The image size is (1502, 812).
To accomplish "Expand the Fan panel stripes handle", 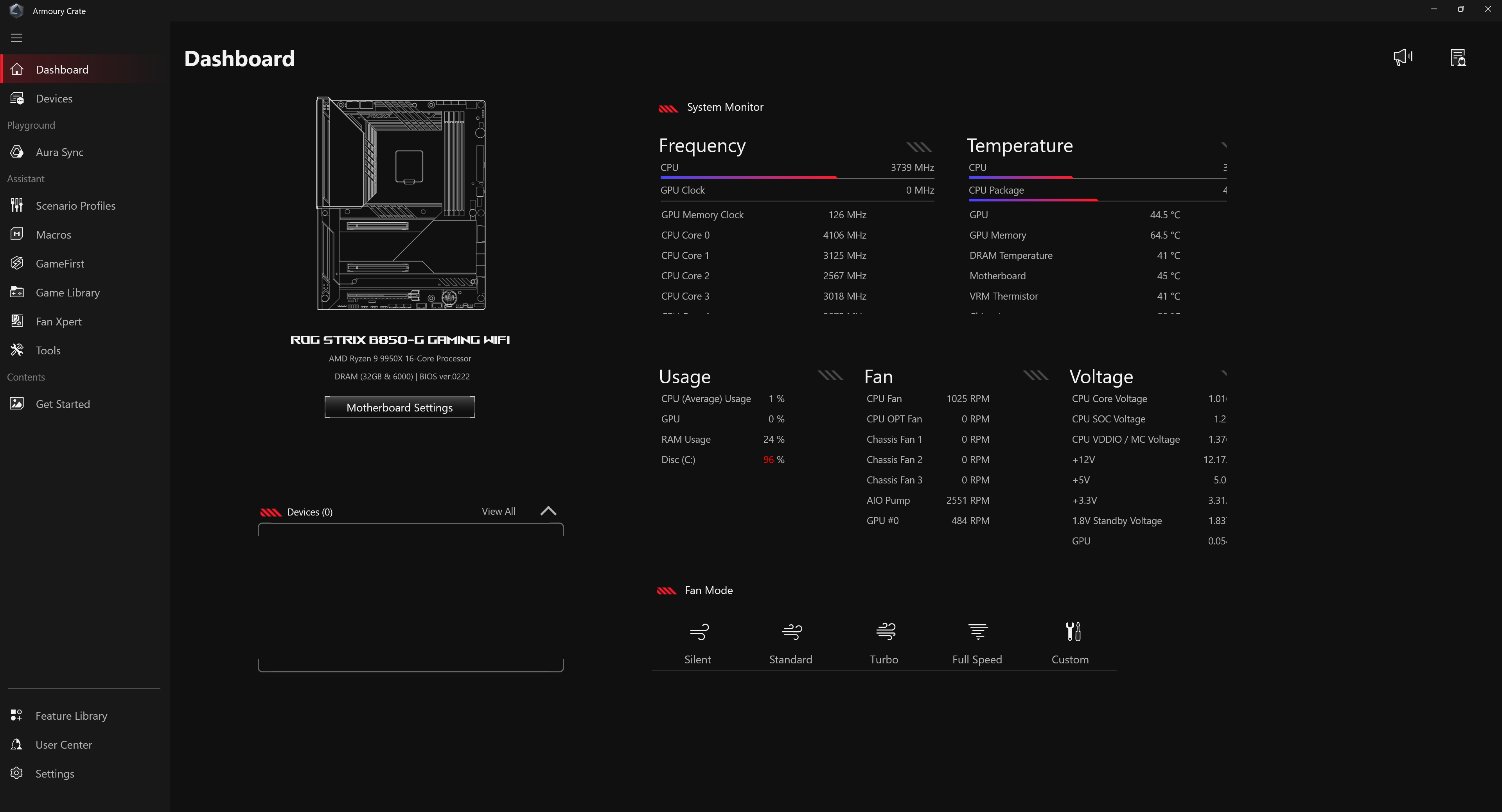I will coord(1036,375).
